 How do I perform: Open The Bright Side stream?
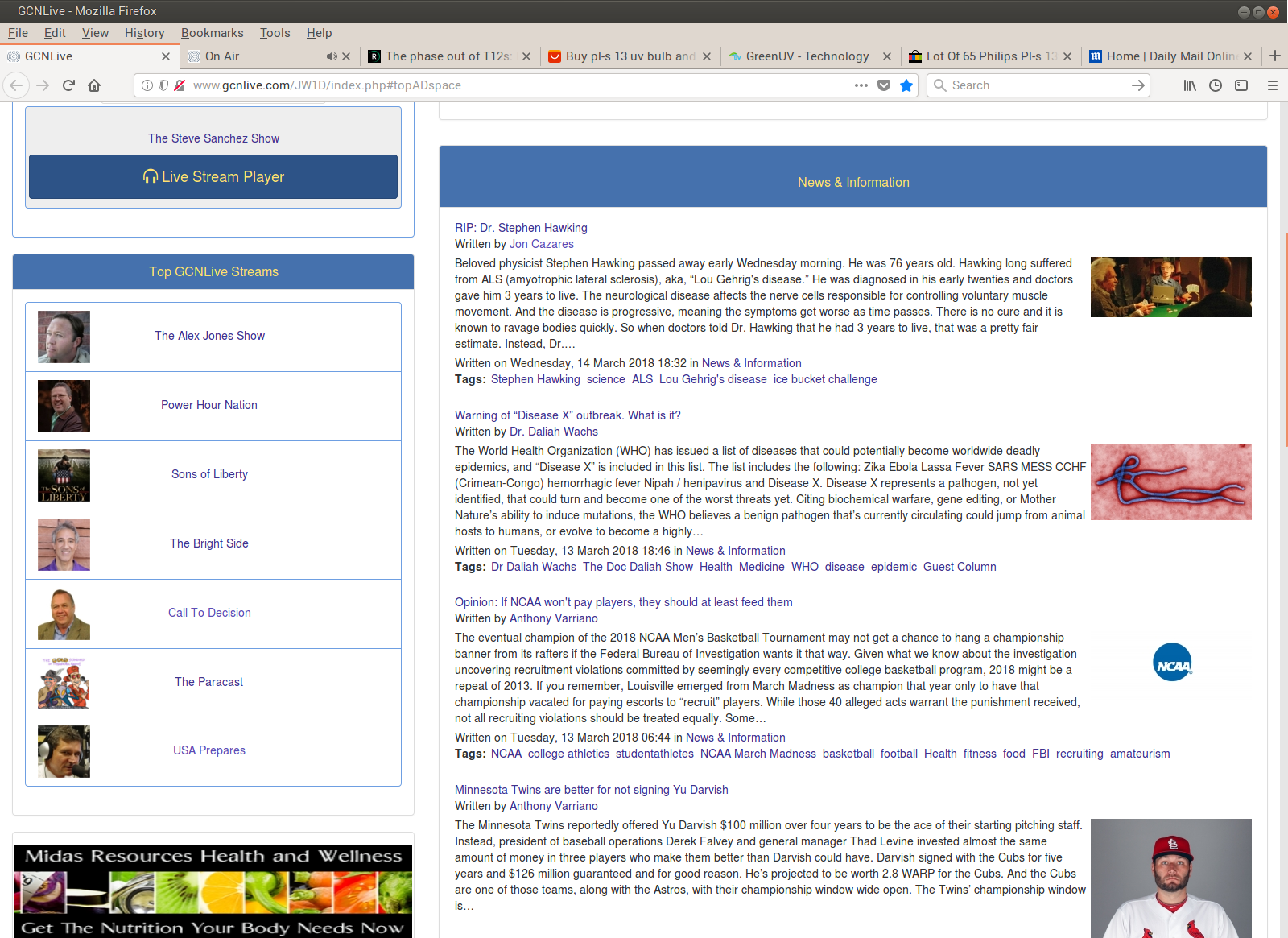tap(209, 543)
